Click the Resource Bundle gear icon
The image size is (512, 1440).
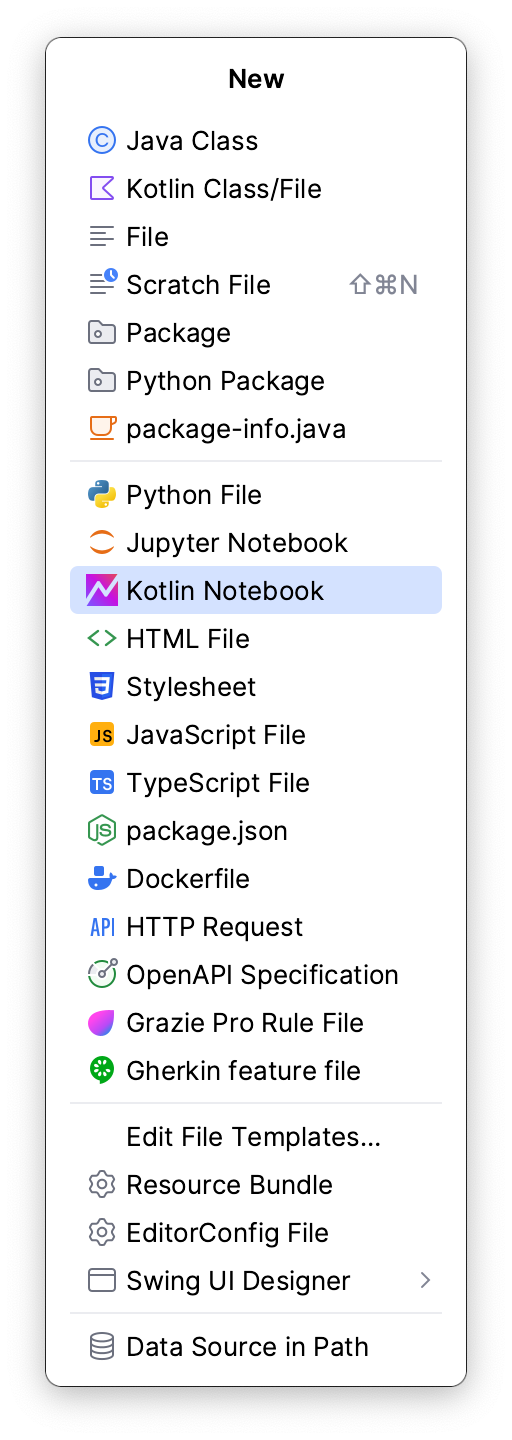(x=102, y=1185)
